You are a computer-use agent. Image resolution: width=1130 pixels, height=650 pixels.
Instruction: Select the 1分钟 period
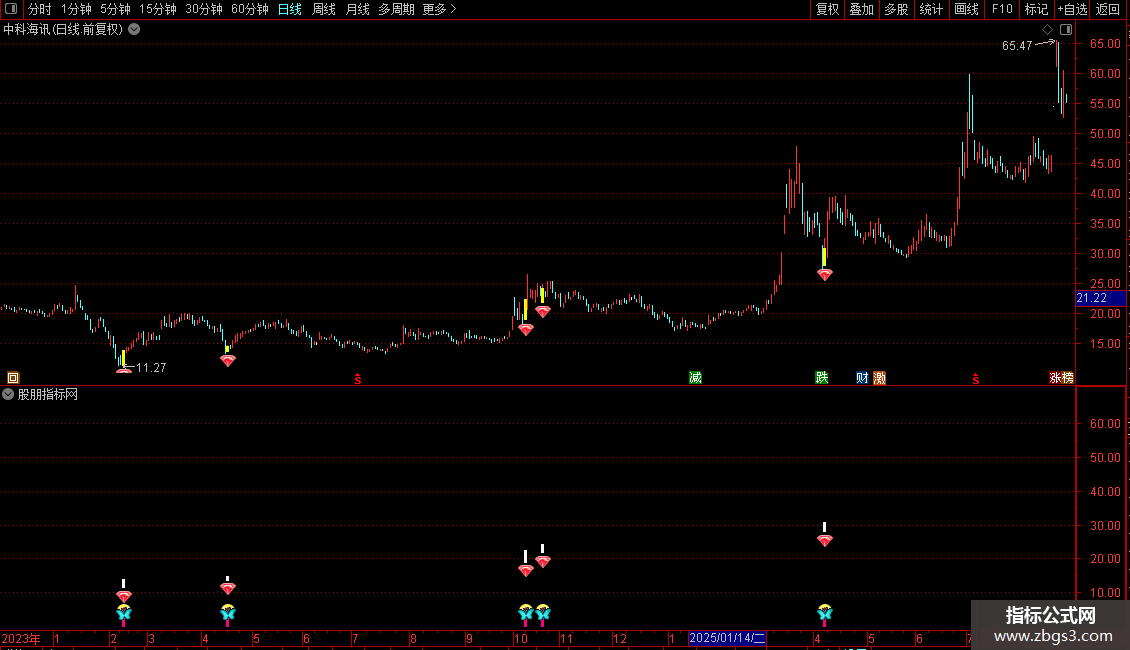click(76, 9)
